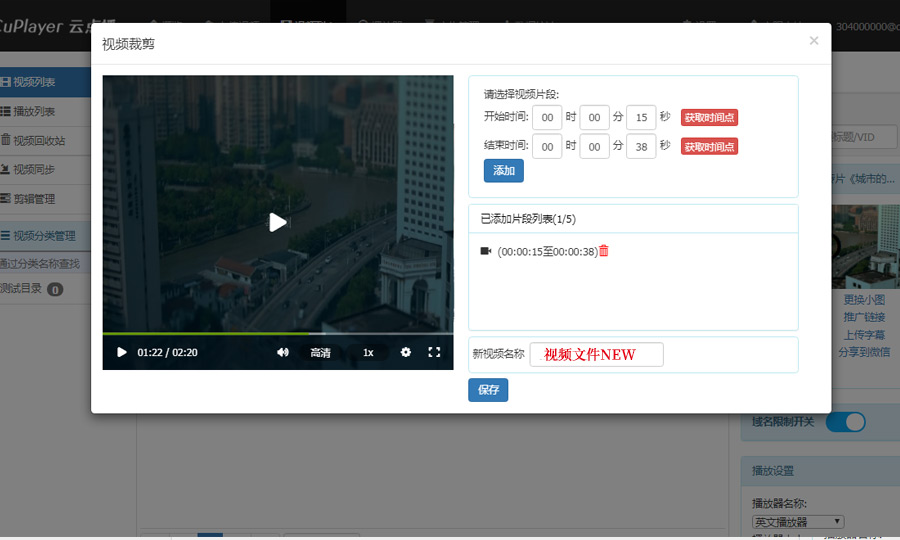Delete the added clip with the red trash icon
Image resolution: width=900 pixels, height=540 pixels.
[604, 251]
